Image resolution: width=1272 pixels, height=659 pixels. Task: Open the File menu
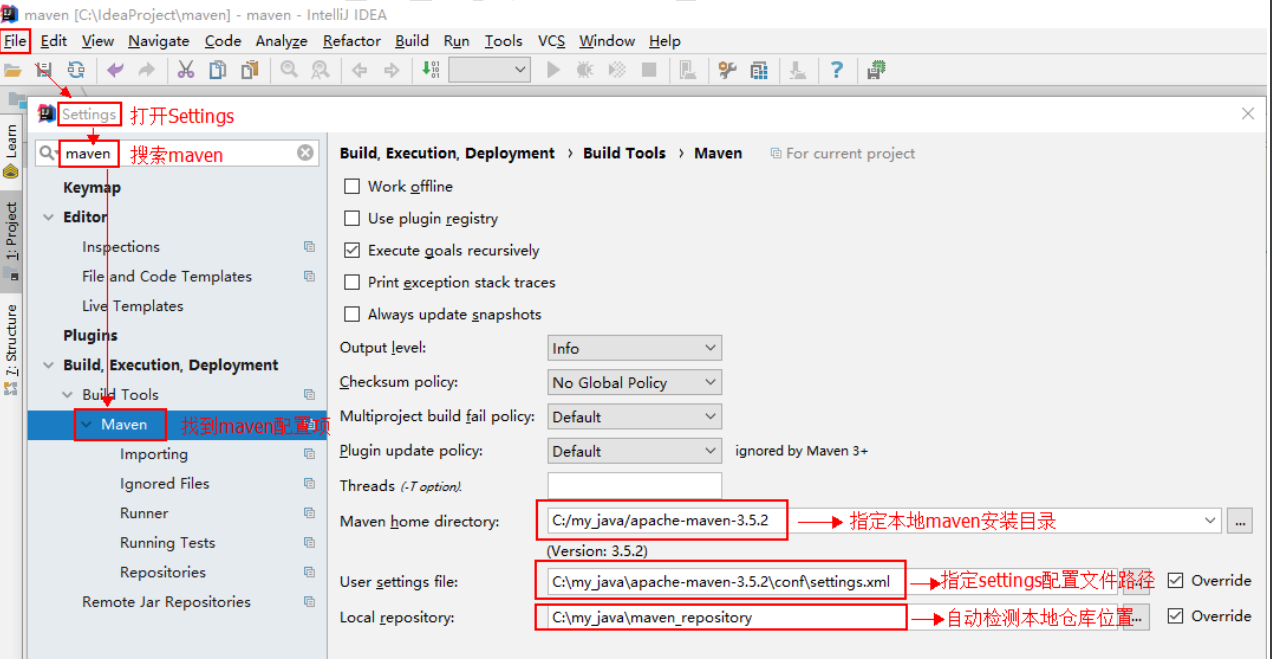(15, 41)
